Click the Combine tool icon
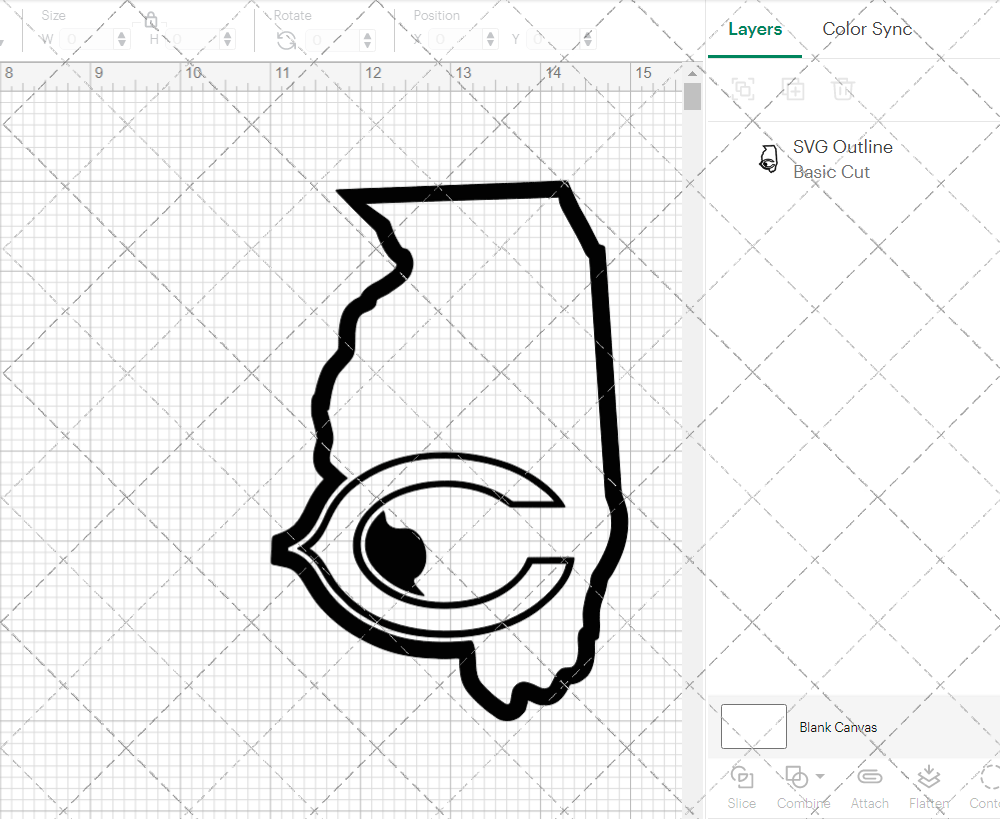The image size is (1000, 819). pos(797,776)
